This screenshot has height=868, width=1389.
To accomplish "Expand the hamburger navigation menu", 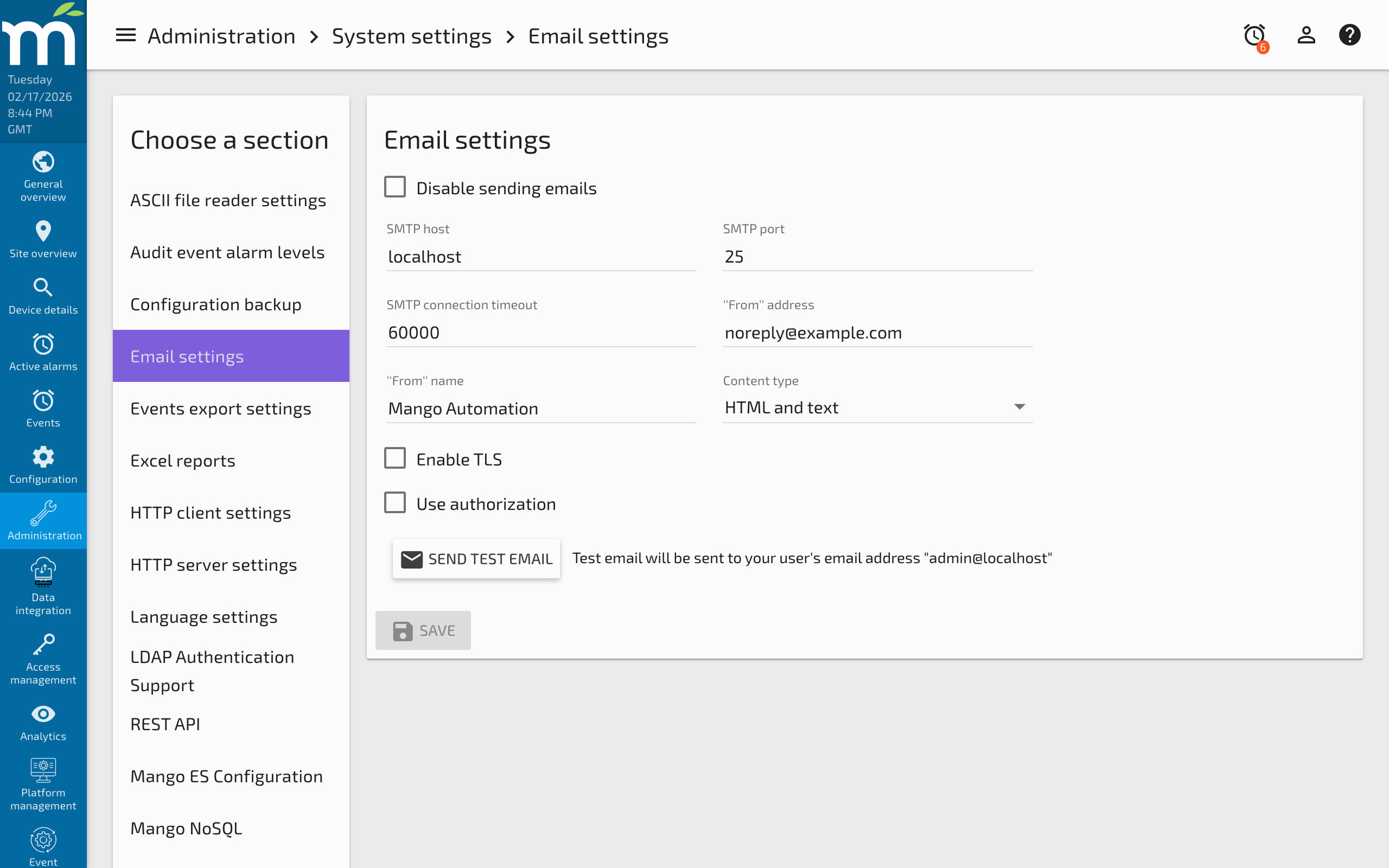I will (125, 35).
